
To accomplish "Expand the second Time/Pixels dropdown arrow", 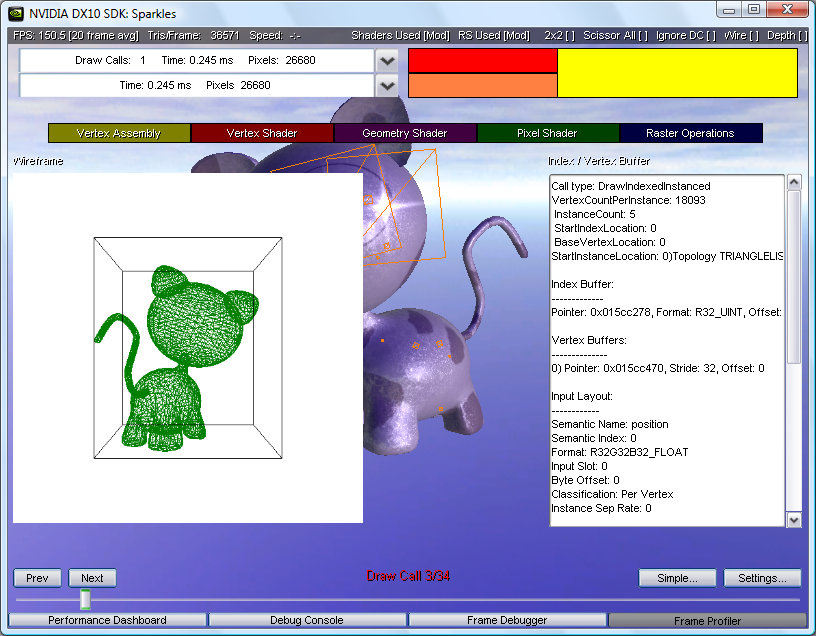I will click(x=388, y=86).
